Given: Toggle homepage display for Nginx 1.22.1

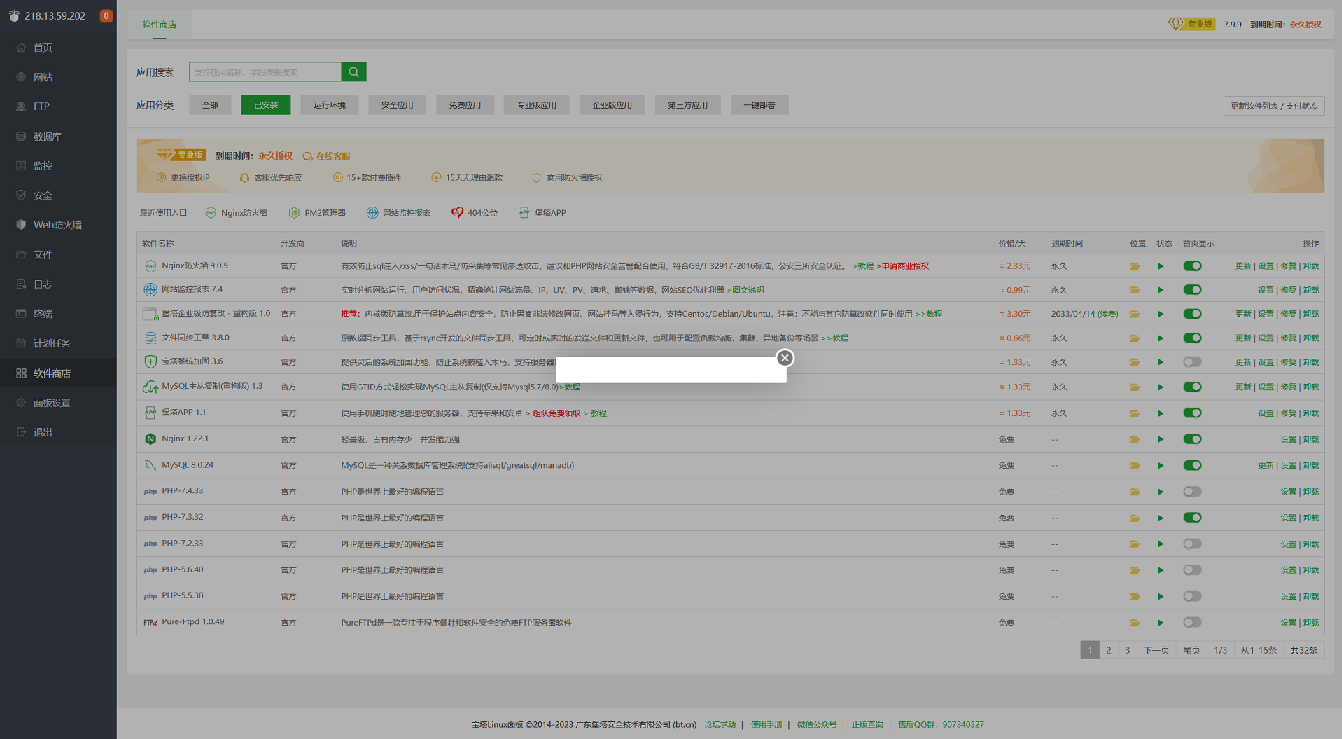Looking at the screenshot, I should click(x=1192, y=439).
